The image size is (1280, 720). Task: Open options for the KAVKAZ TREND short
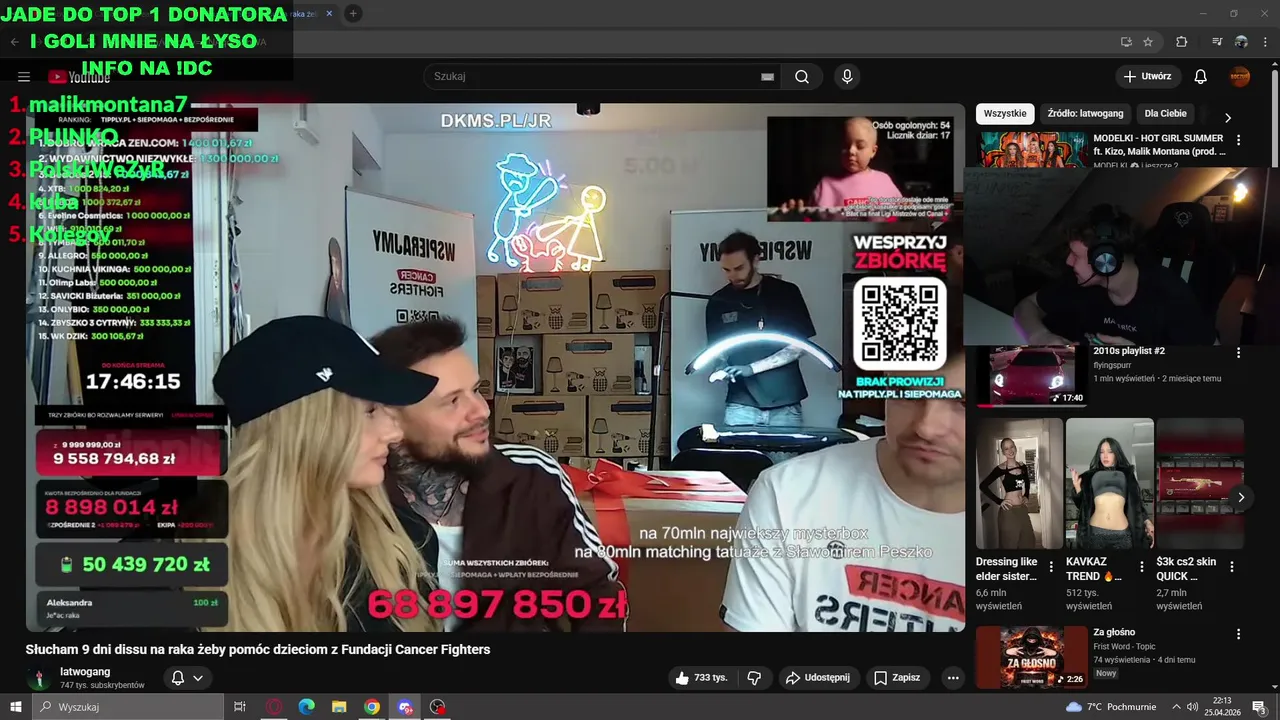pos(1141,567)
